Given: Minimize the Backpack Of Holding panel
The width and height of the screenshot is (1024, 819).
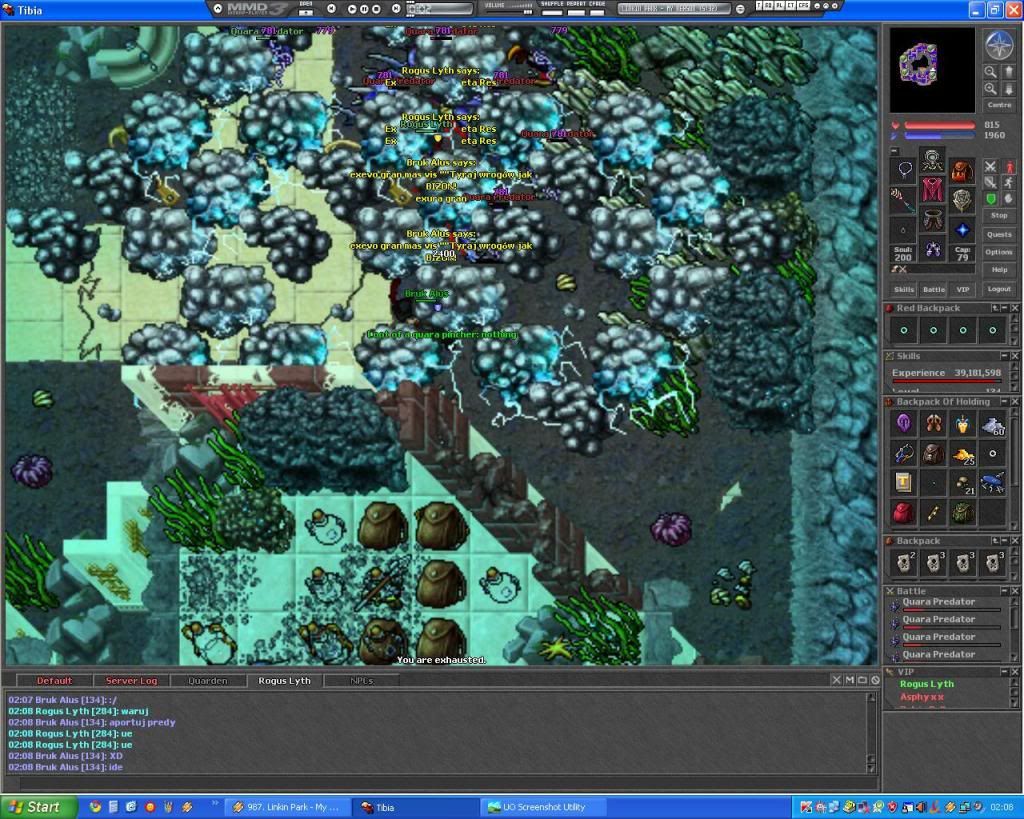Looking at the screenshot, I should pos(1004,402).
